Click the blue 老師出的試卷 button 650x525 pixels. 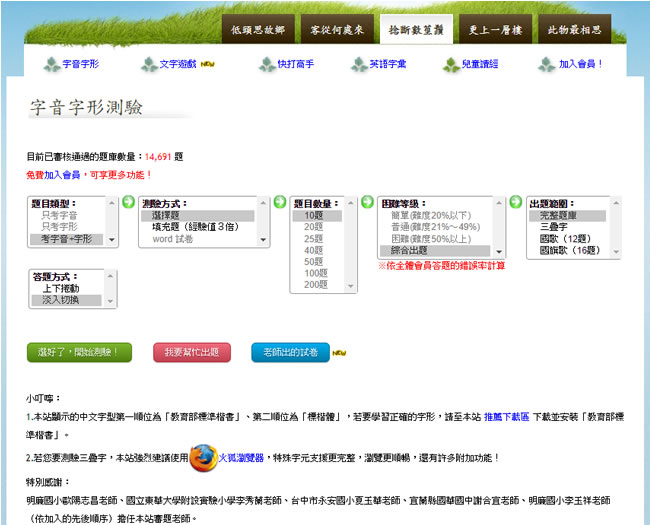tap(289, 352)
